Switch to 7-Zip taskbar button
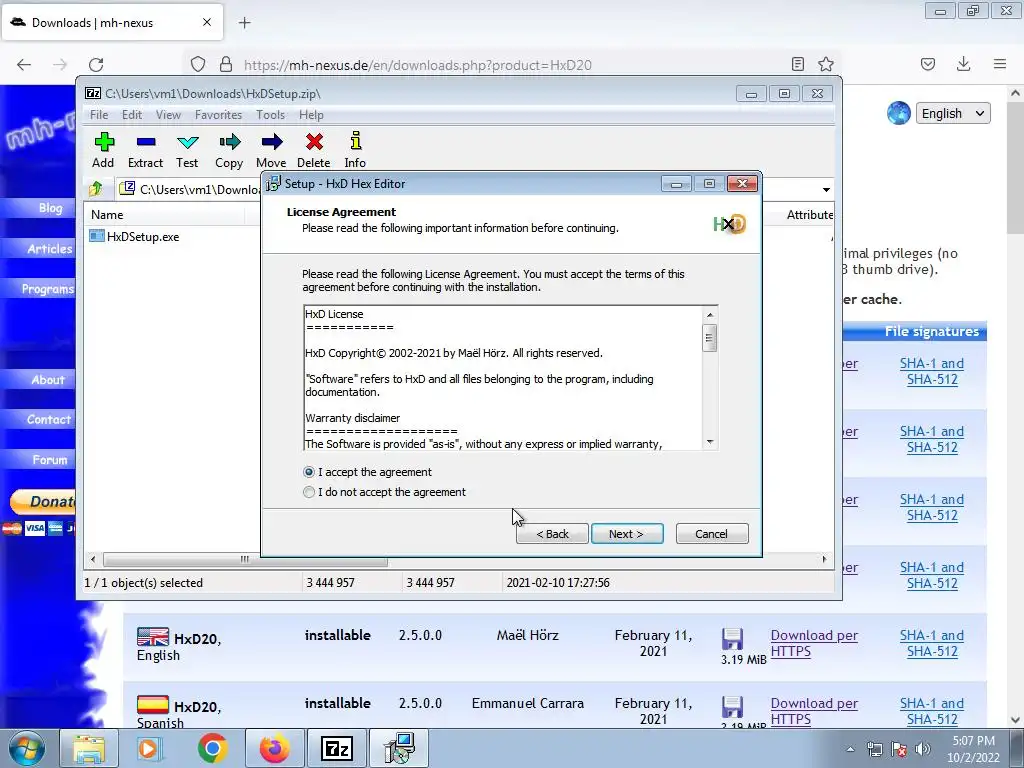 [x=336, y=748]
